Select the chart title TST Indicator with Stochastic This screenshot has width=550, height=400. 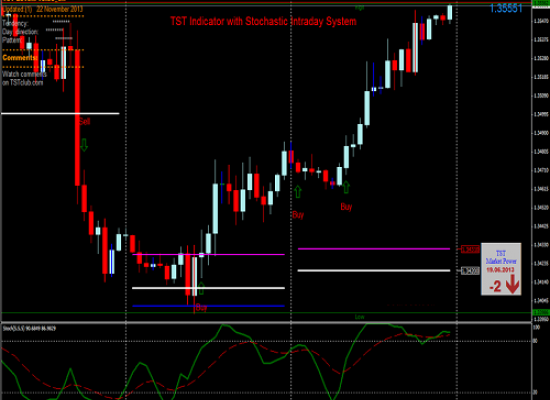263,21
